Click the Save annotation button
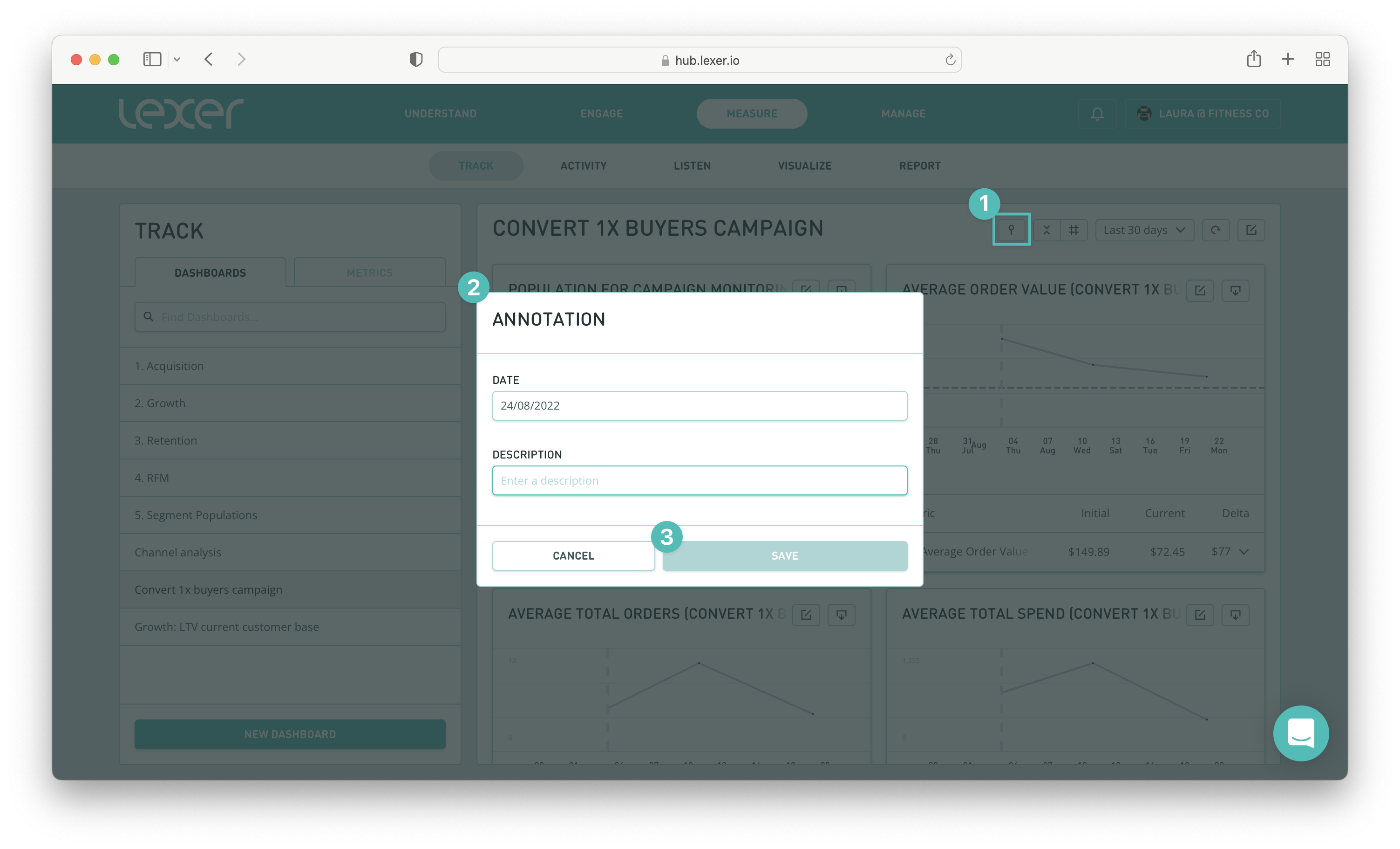Screen dimensions: 1400x849 pyautogui.click(x=784, y=555)
